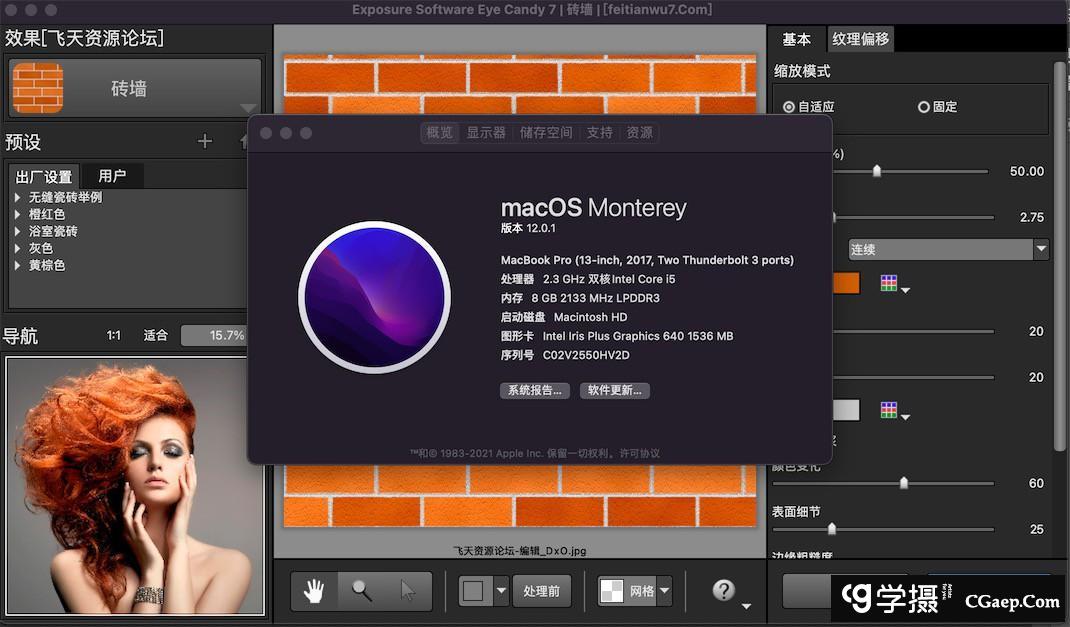
Task: Select the 固定 scaling radio button
Action: (x=925, y=106)
